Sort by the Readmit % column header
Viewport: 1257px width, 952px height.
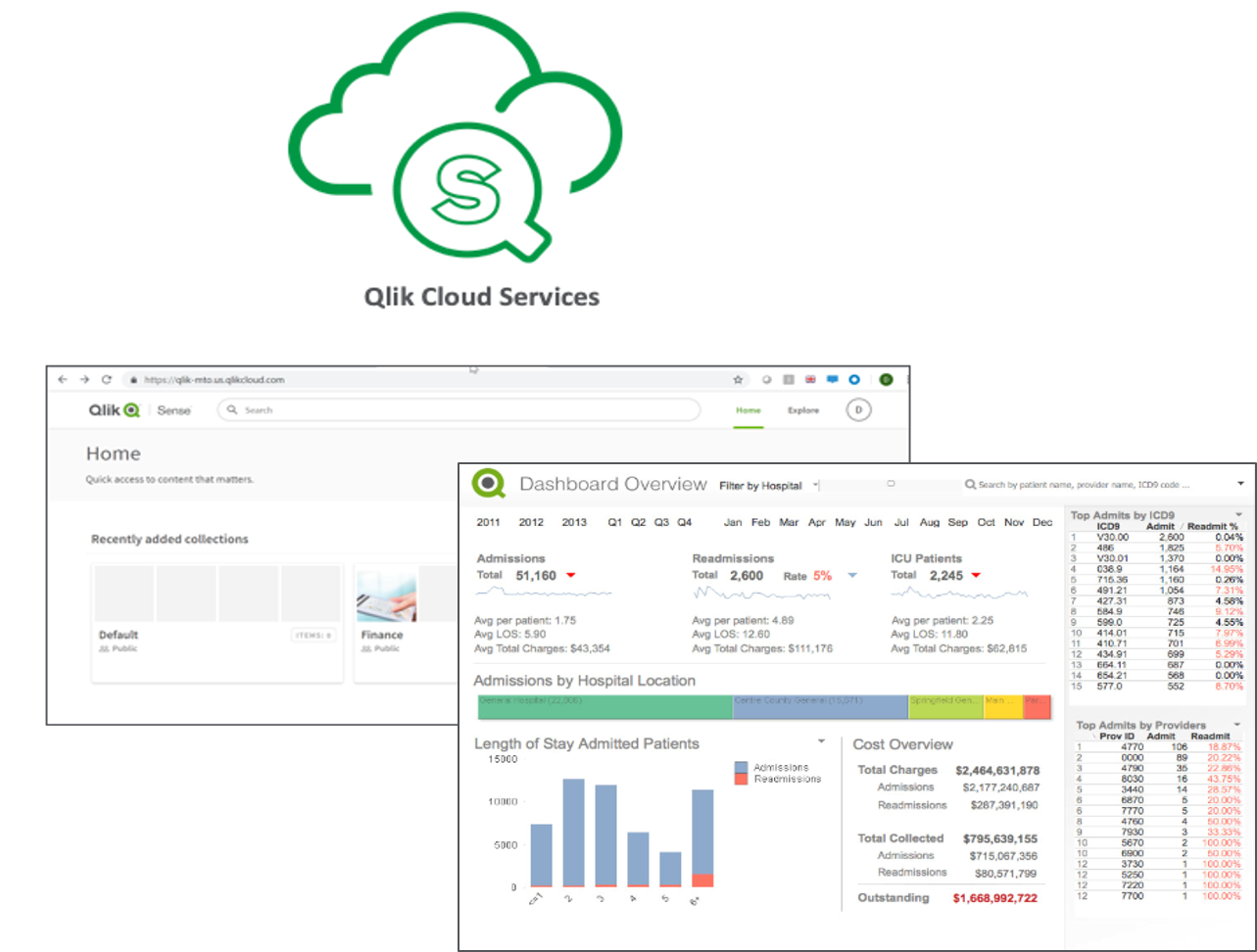[x=1213, y=527]
